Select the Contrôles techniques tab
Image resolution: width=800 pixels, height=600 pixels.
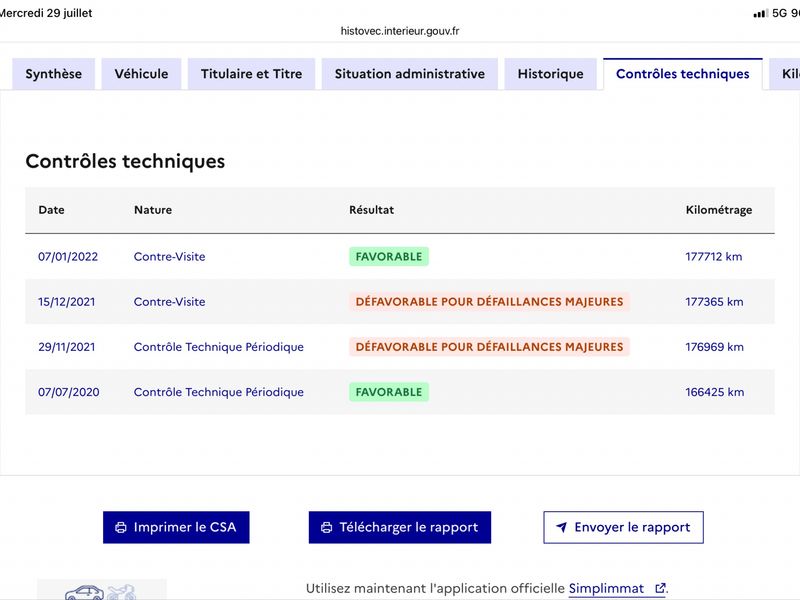pyautogui.click(x=683, y=74)
